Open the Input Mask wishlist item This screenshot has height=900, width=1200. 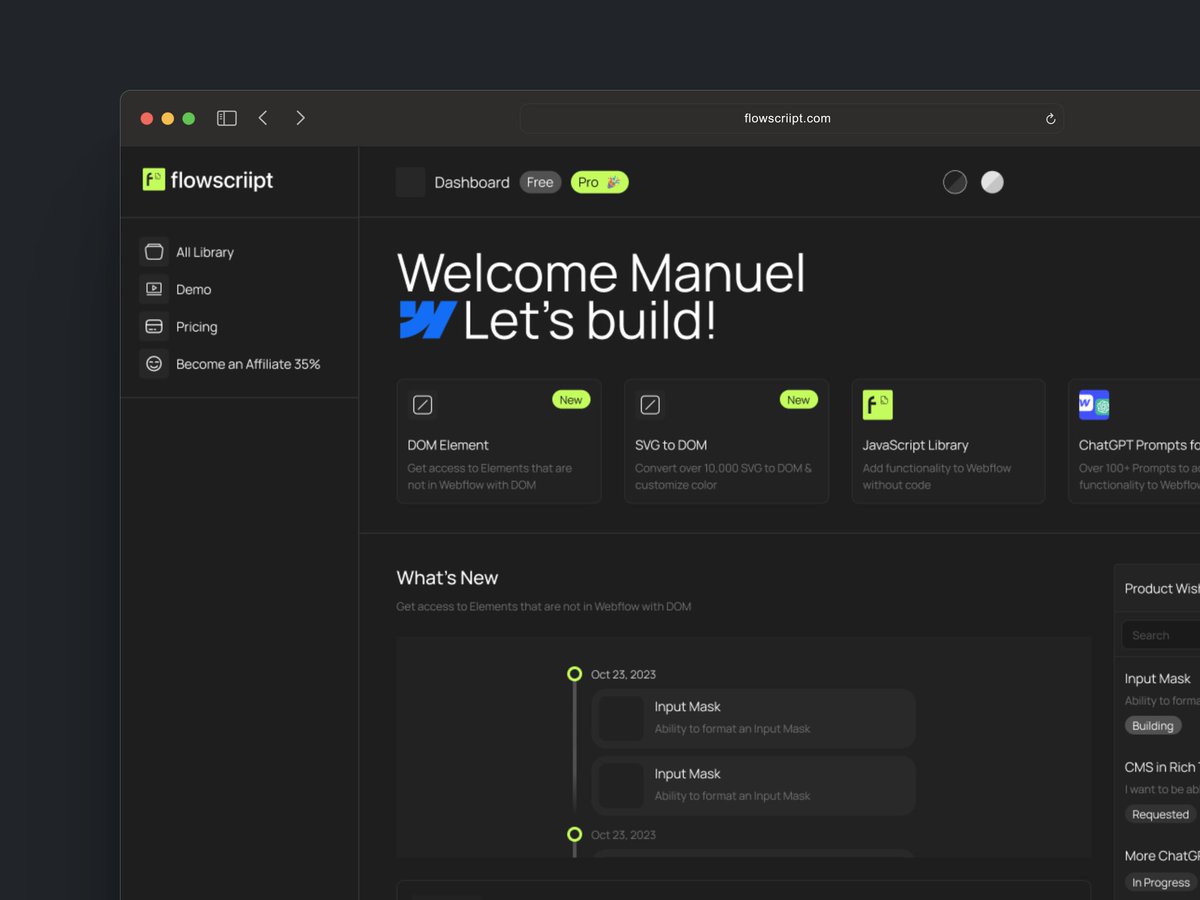[x=1158, y=679]
